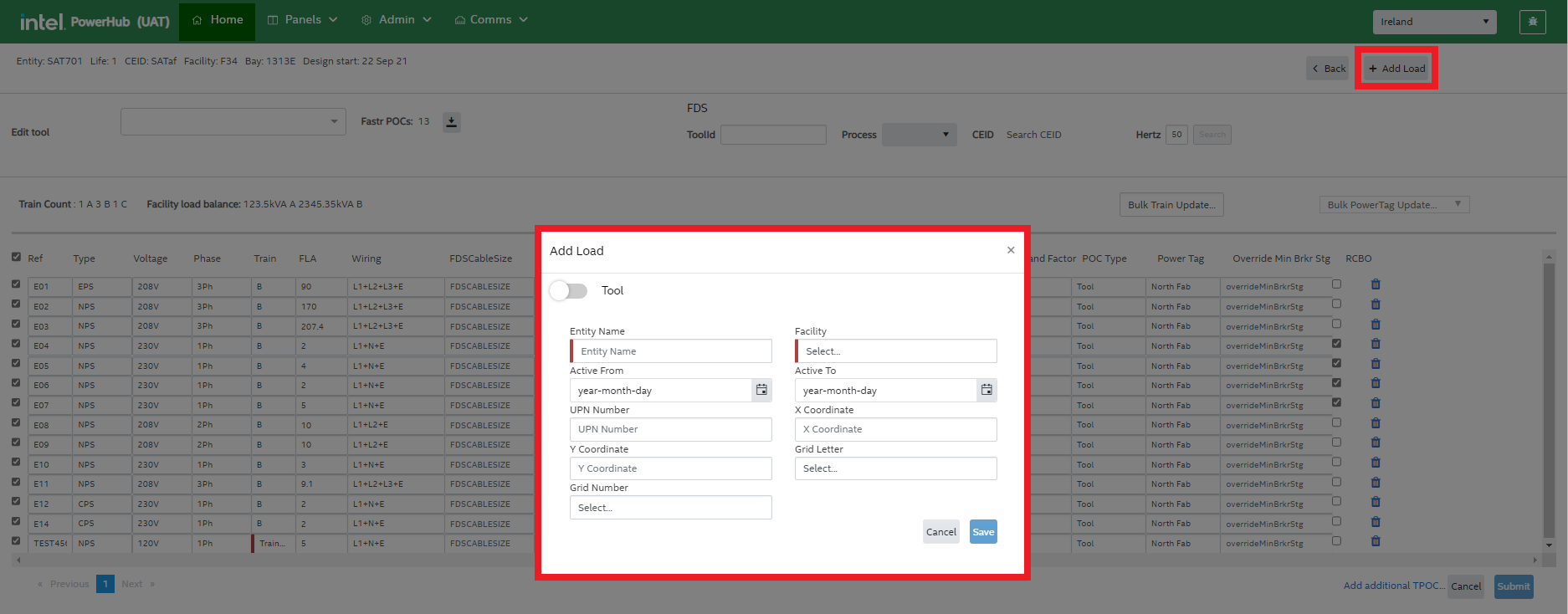Click the bug report icon in header

[1532, 22]
